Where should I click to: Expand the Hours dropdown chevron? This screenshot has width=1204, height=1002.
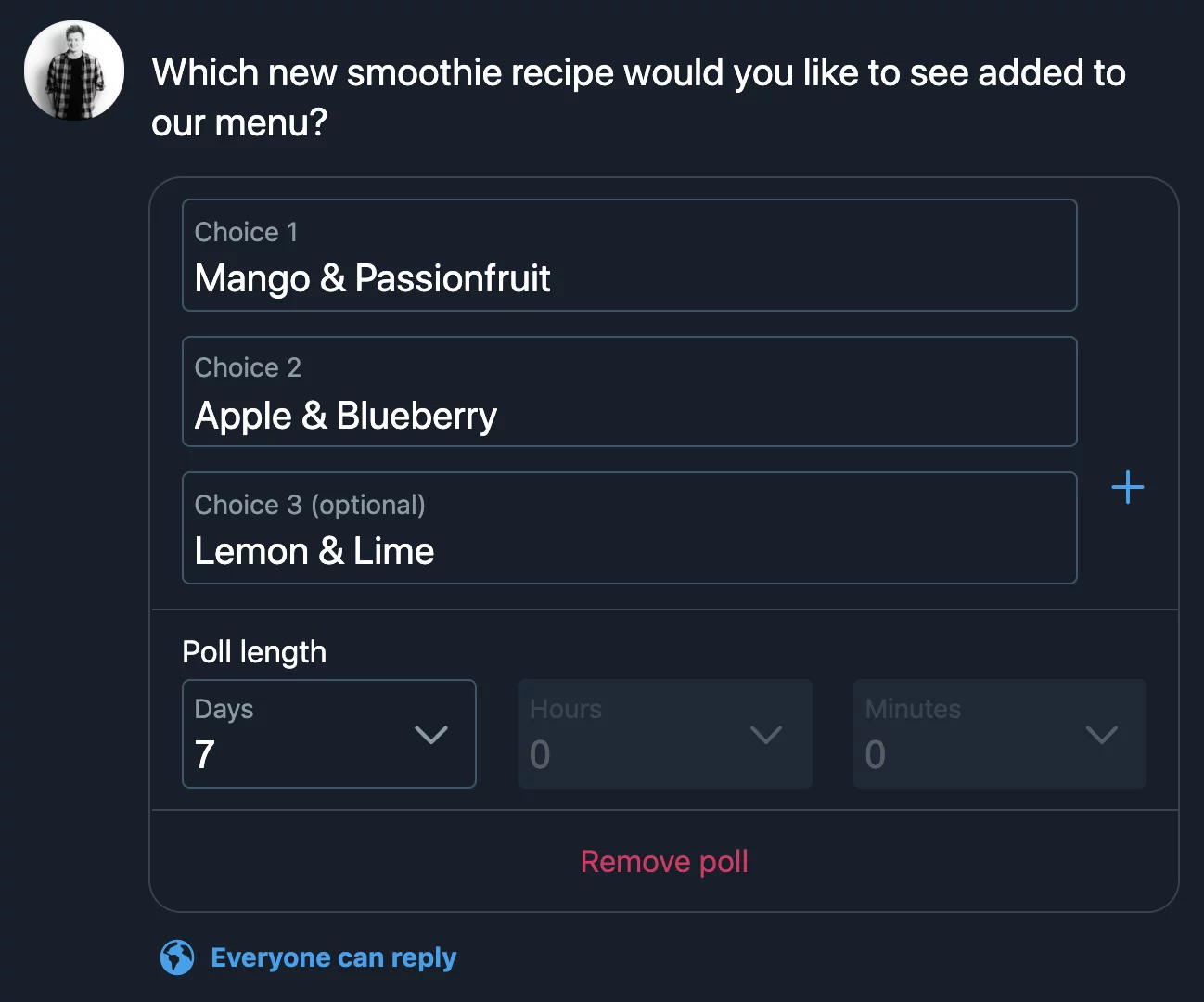766,735
